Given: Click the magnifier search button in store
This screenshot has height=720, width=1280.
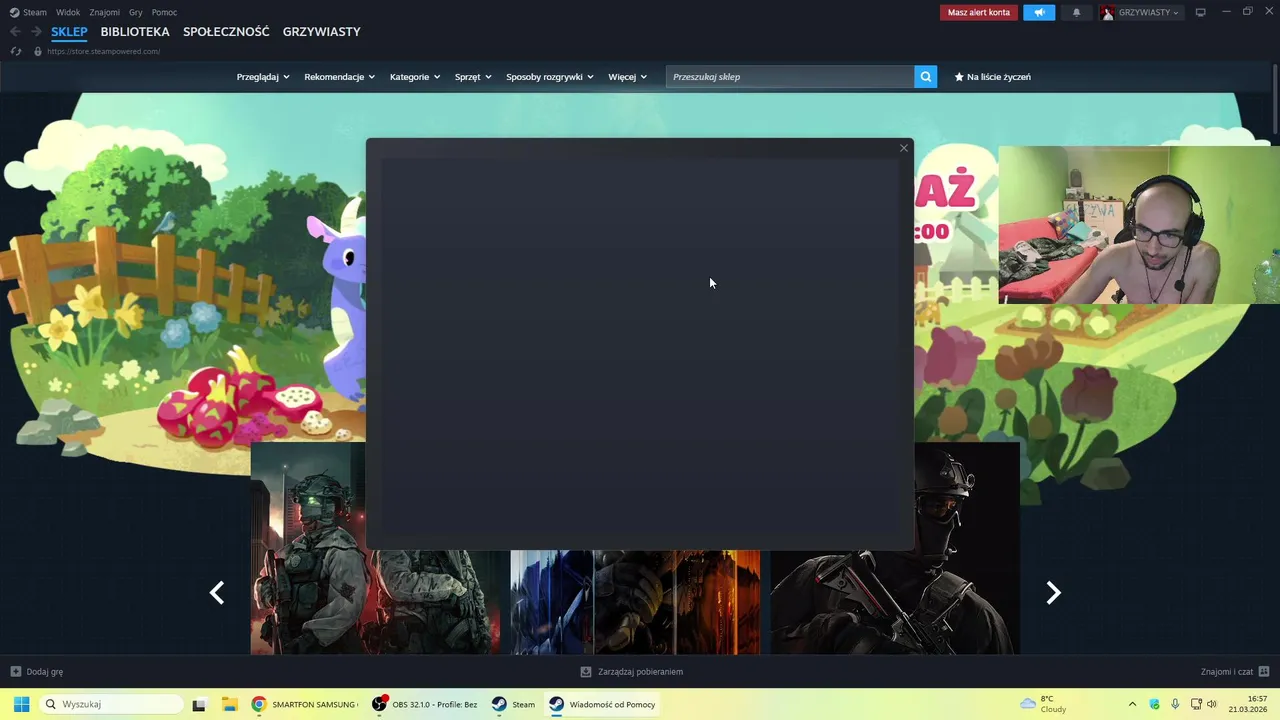Looking at the screenshot, I should tap(926, 76).
